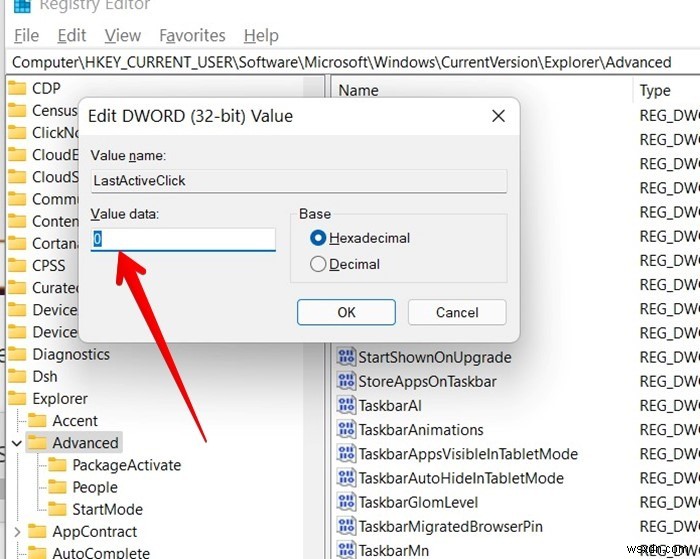Viewport: 700px width, 559px height.
Task: Click the StoreAppsOnTaskbar DWORD icon
Action: pyautogui.click(x=346, y=381)
